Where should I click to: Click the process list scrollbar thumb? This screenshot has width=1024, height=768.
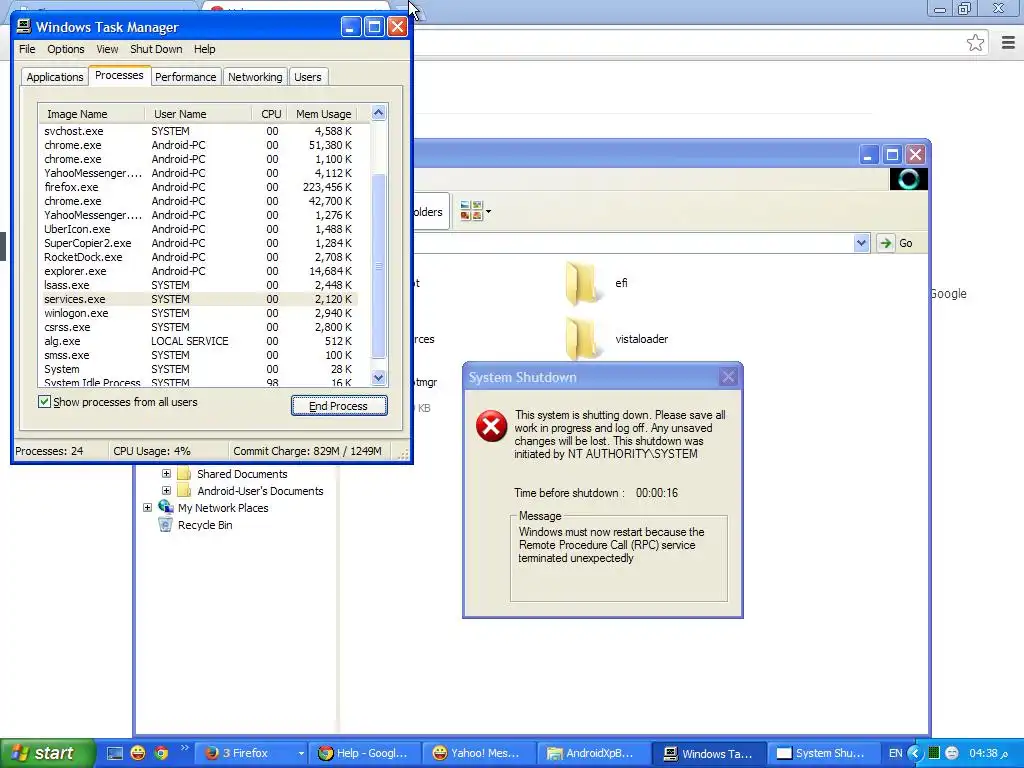point(378,266)
